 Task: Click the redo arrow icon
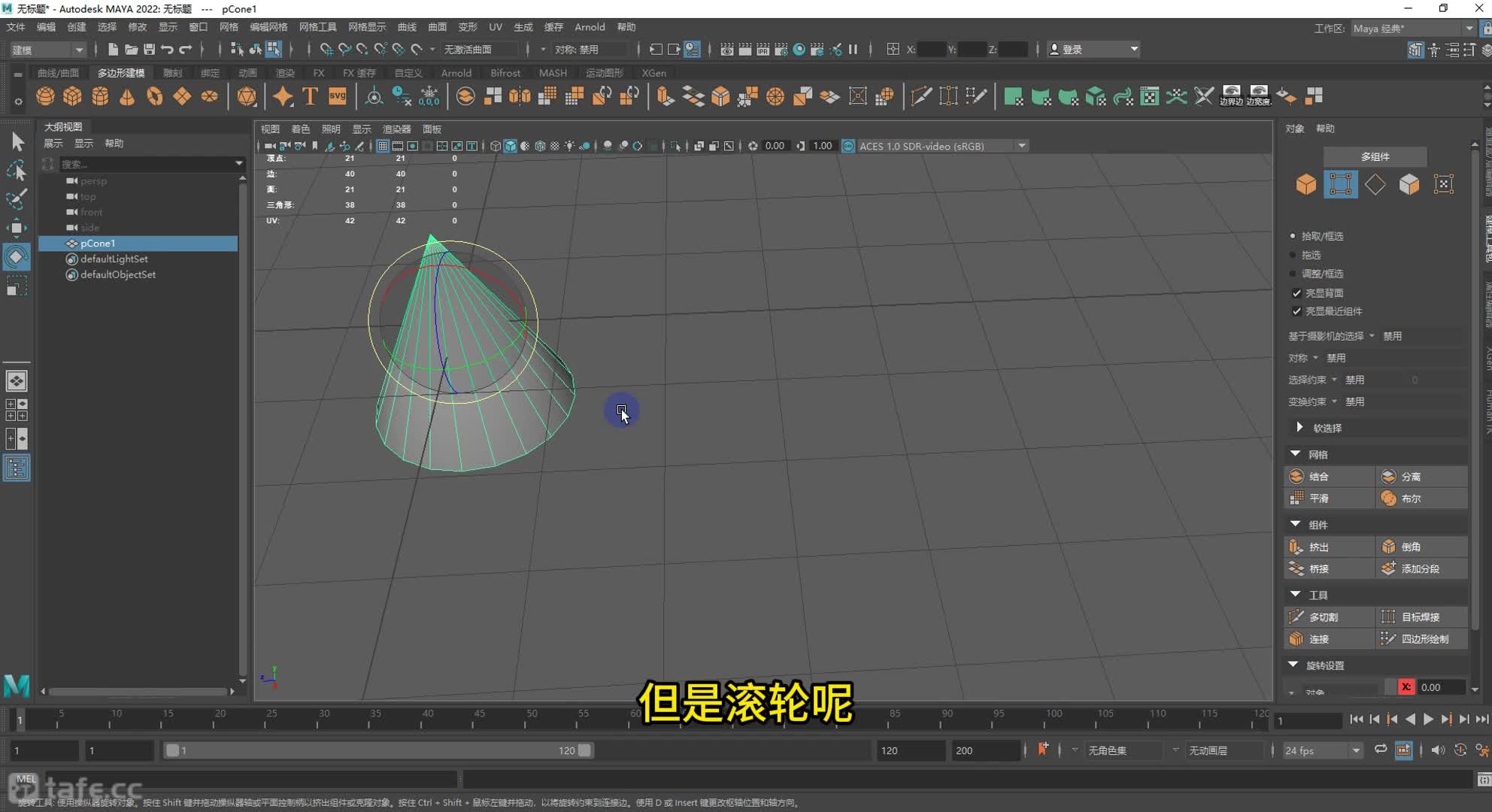coord(185,50)
